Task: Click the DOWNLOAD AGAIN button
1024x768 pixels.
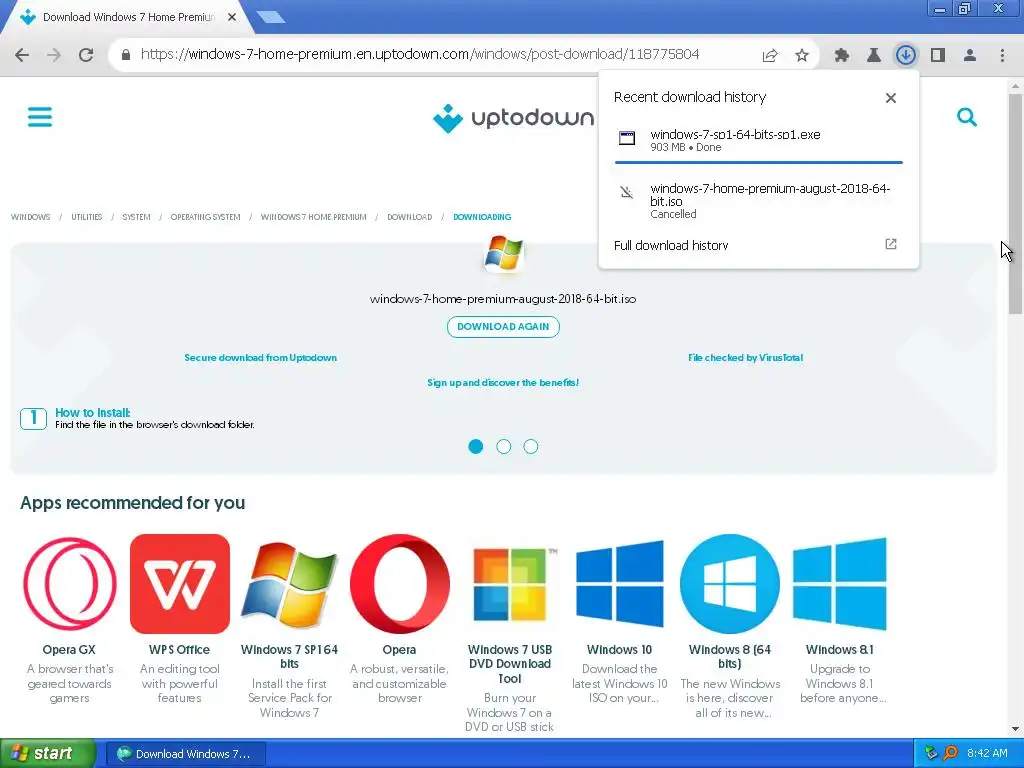Action: coord(504,327)
